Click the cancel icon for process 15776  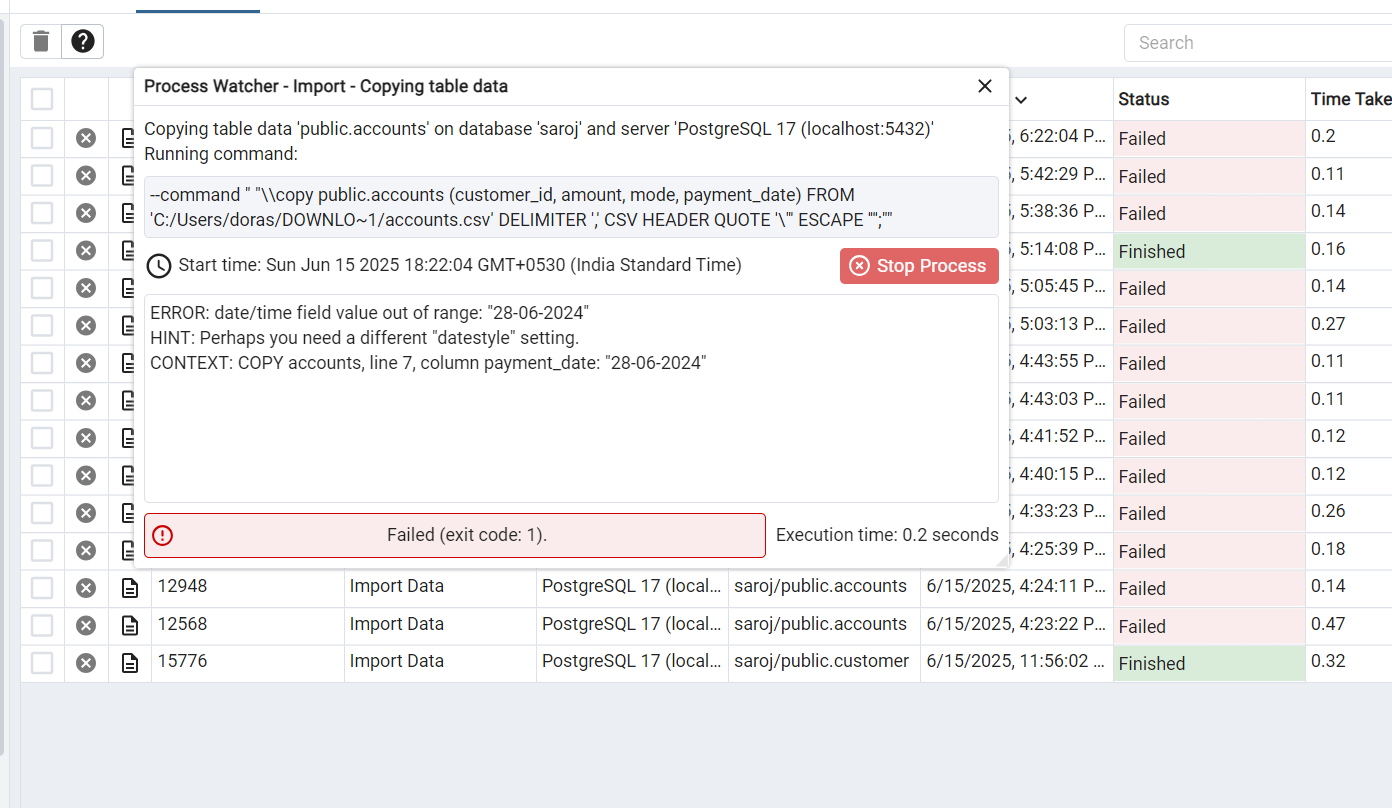coord(86,662)
